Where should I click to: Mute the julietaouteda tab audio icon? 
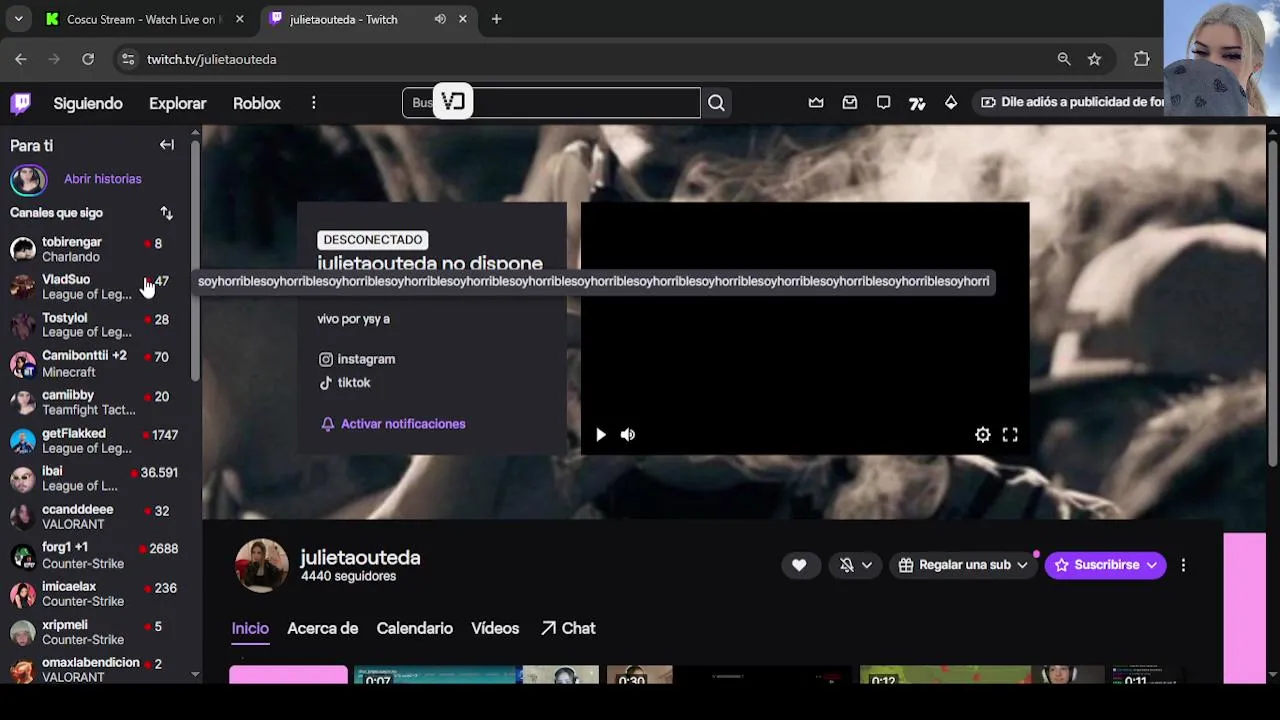tap(440, 19)
